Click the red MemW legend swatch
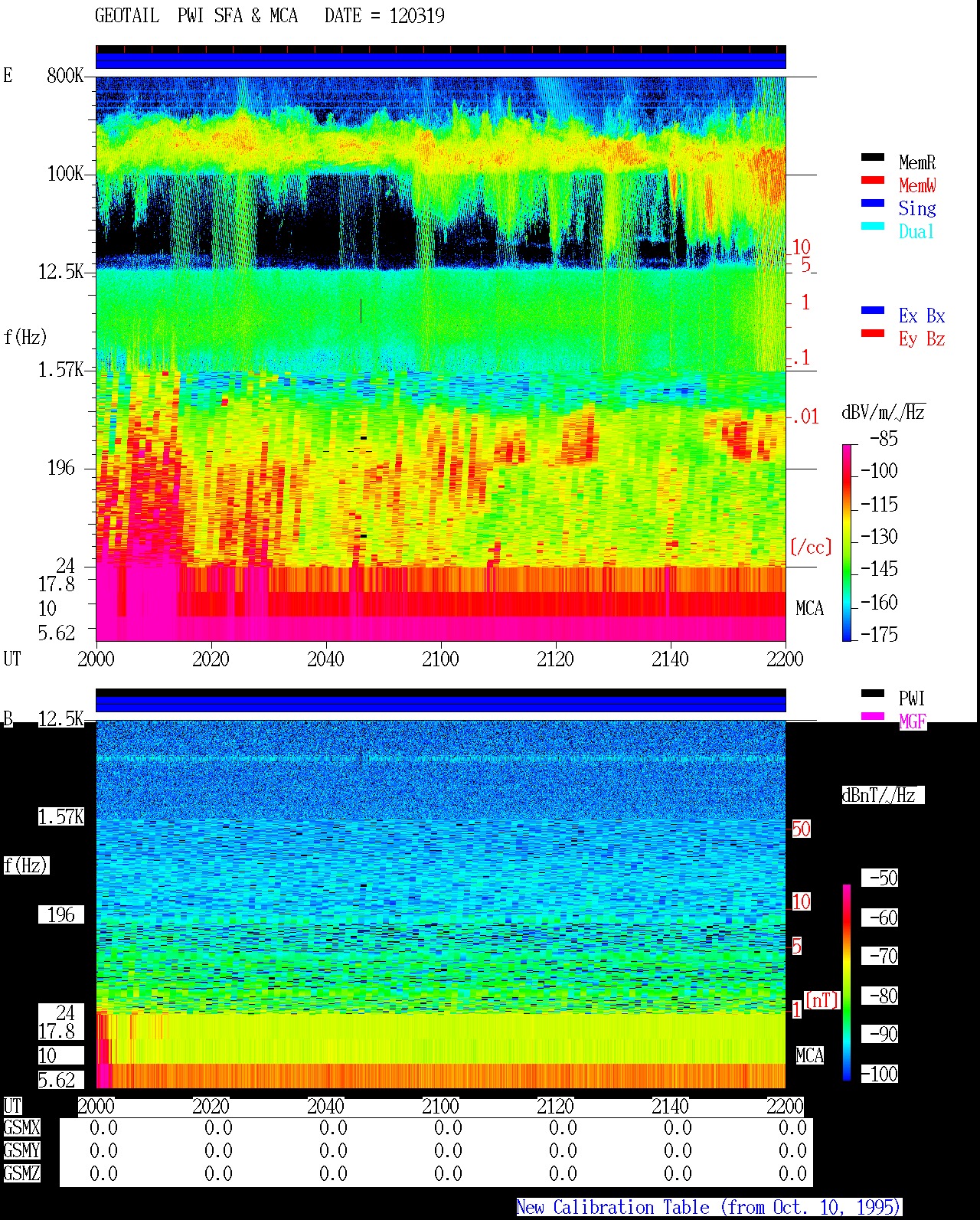The width and height of the screenshot is (980, 1220). [x=873, y=180]
